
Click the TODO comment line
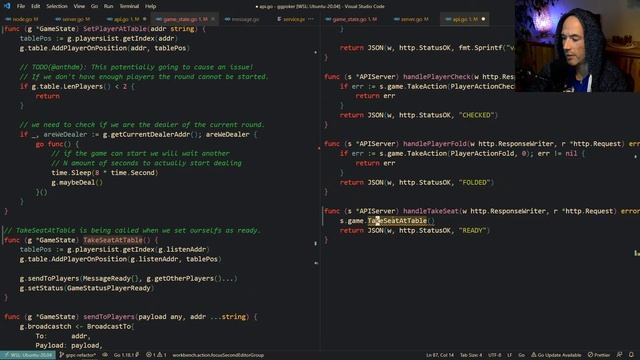pos(136,67)
